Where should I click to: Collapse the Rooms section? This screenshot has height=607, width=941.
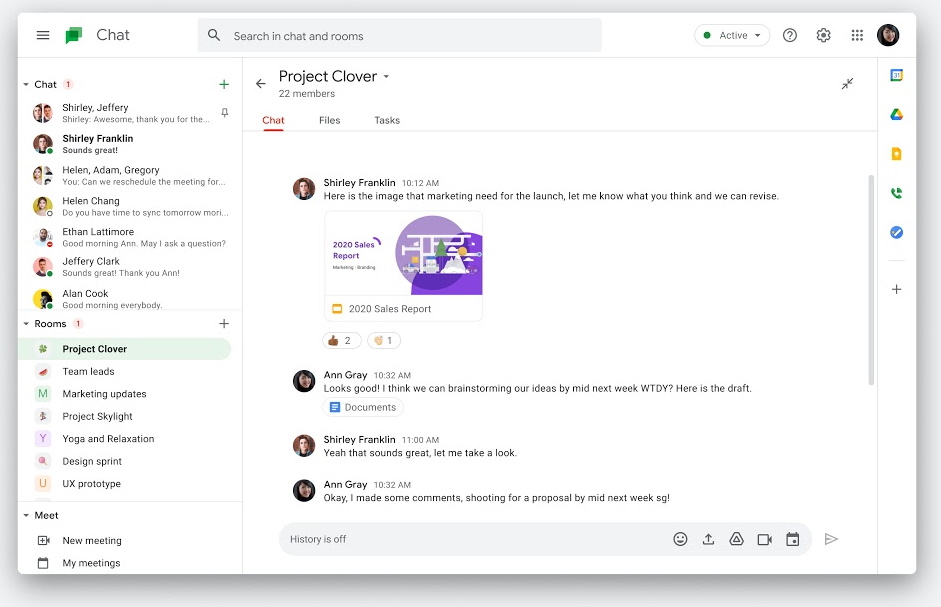click(26, 323)
